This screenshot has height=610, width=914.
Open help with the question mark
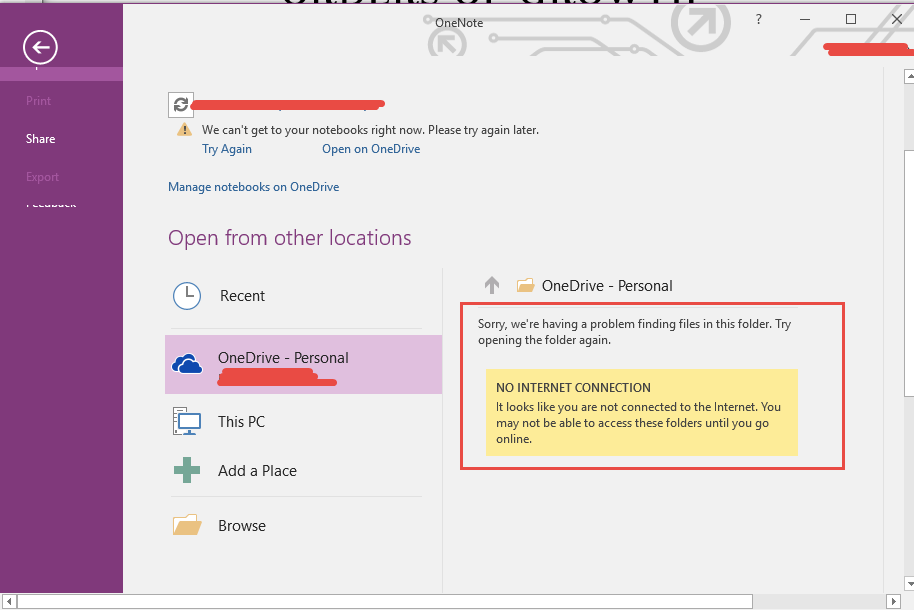click(x=758, y=19)
